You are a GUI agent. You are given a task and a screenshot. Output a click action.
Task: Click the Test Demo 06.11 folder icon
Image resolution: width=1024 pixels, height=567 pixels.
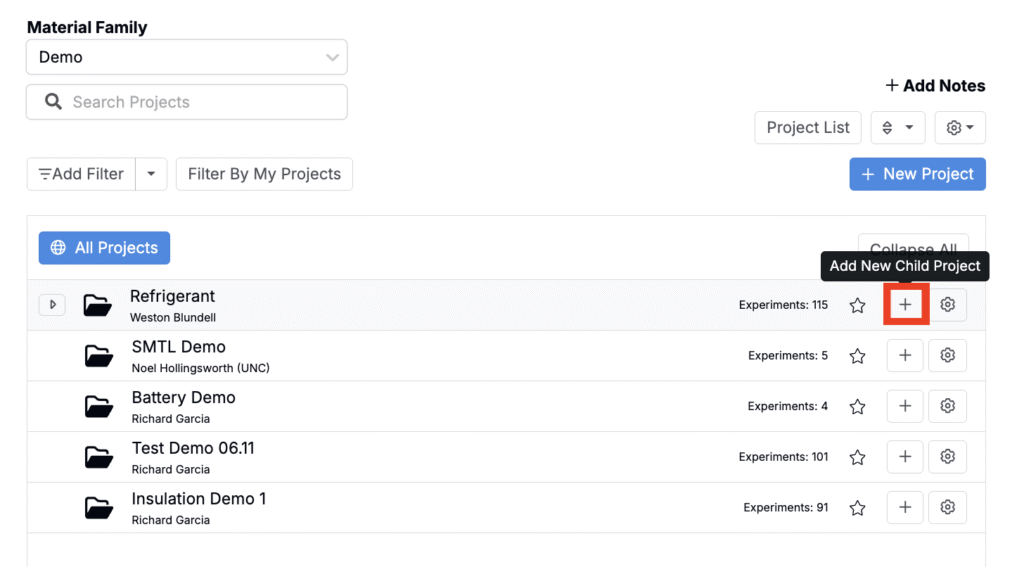point(99,457)
